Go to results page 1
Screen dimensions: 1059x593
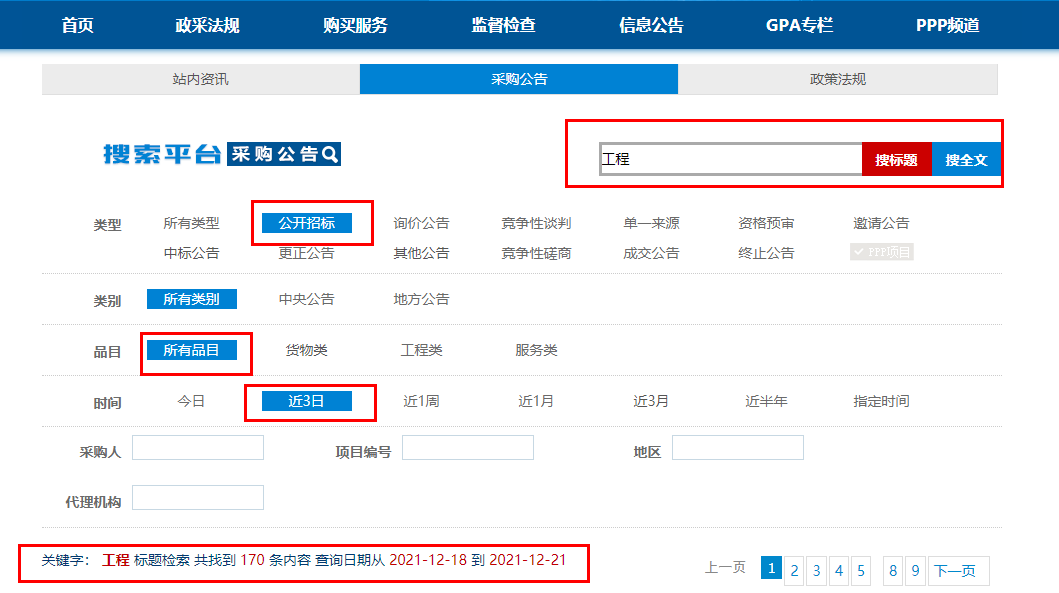click(771, 568)
